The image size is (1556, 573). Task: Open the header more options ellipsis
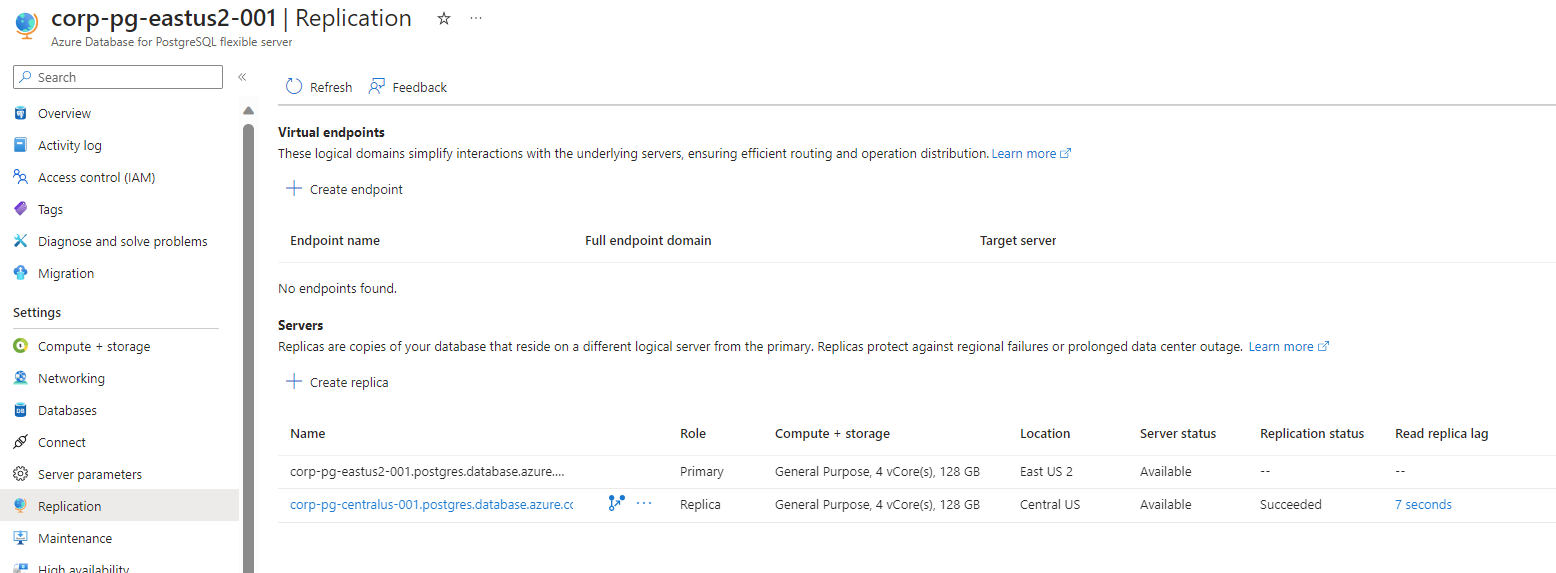pos(475,19)
